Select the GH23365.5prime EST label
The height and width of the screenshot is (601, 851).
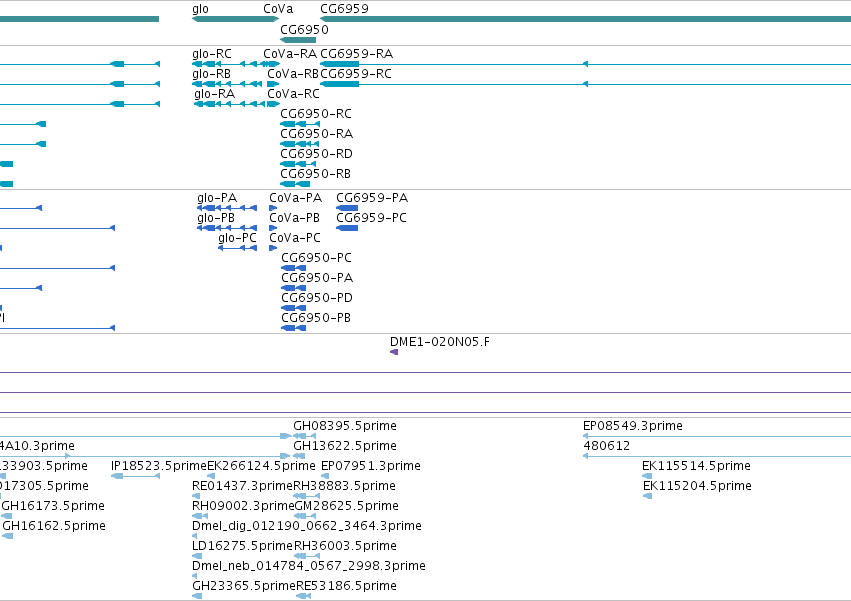click(244, 586)
